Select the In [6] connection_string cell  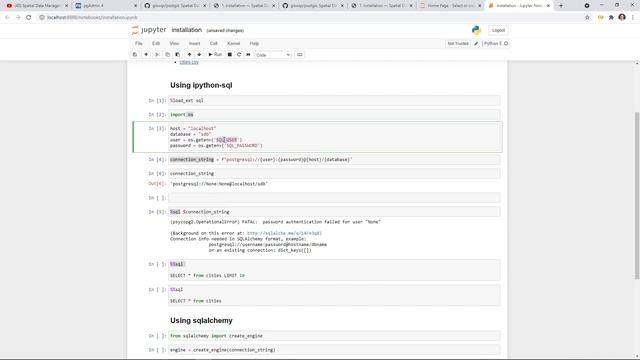[334, 173]
